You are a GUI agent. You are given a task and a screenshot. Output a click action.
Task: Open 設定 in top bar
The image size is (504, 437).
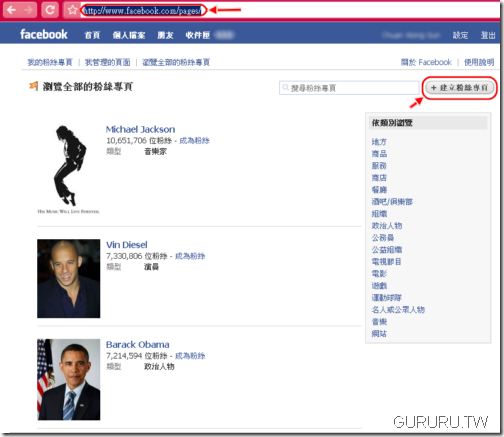460,35
